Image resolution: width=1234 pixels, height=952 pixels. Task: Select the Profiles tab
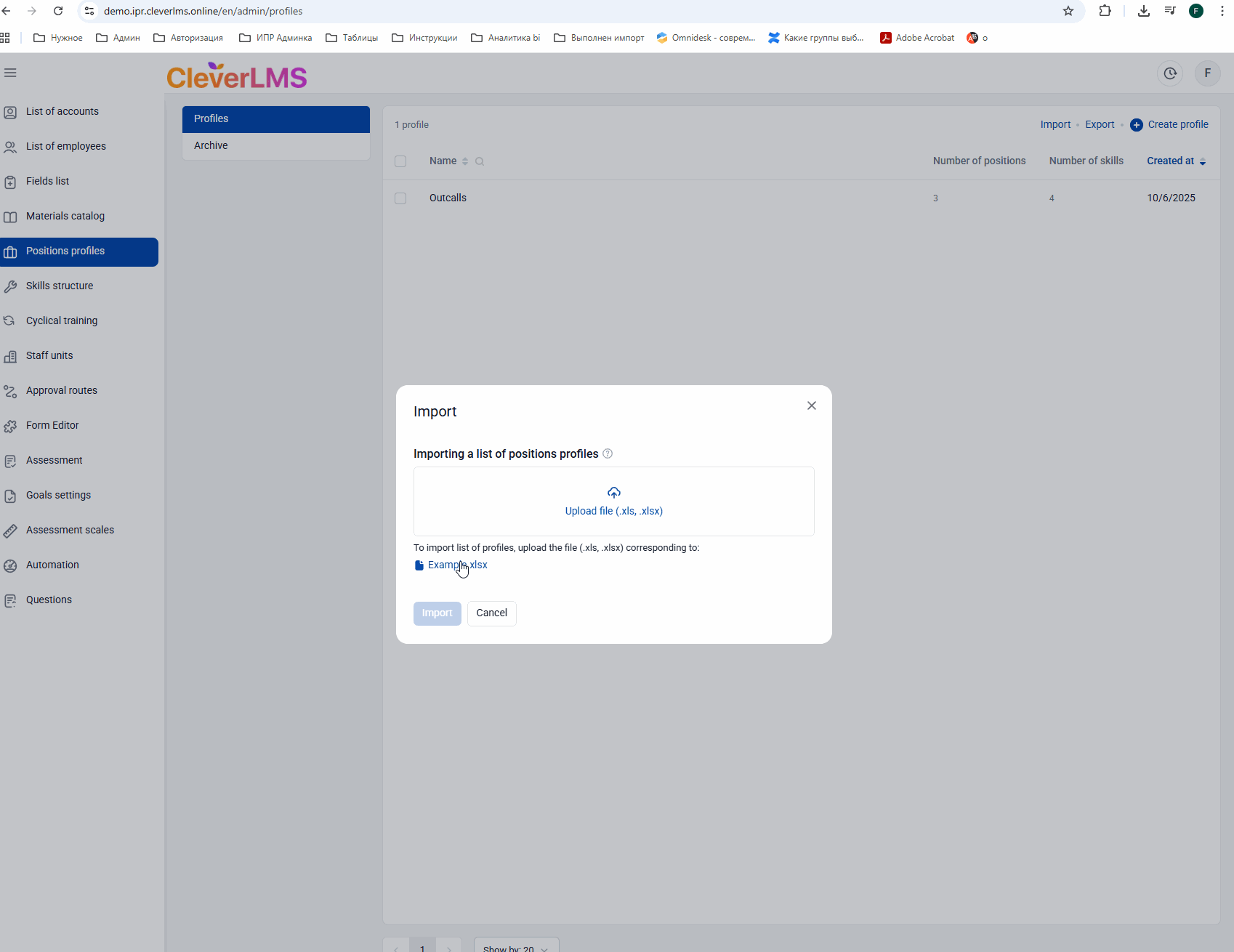276,119
